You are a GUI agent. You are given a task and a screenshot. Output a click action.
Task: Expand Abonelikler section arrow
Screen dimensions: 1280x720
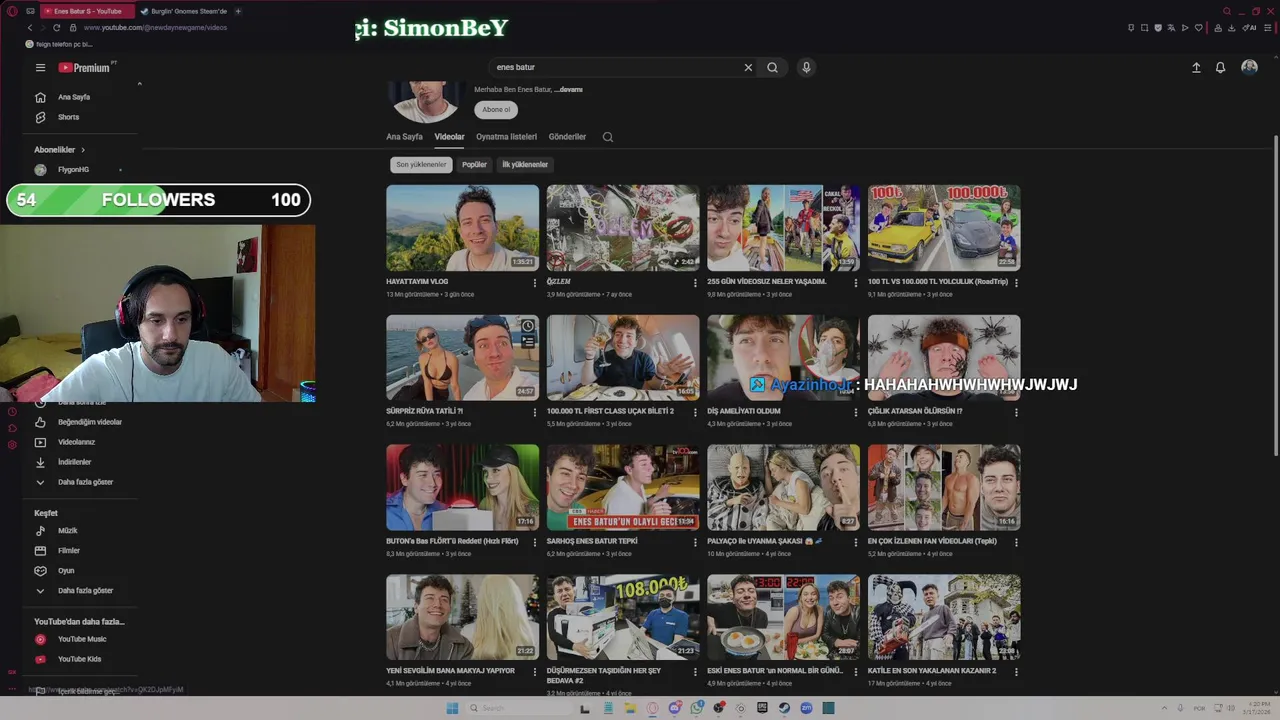pos(83,150)
